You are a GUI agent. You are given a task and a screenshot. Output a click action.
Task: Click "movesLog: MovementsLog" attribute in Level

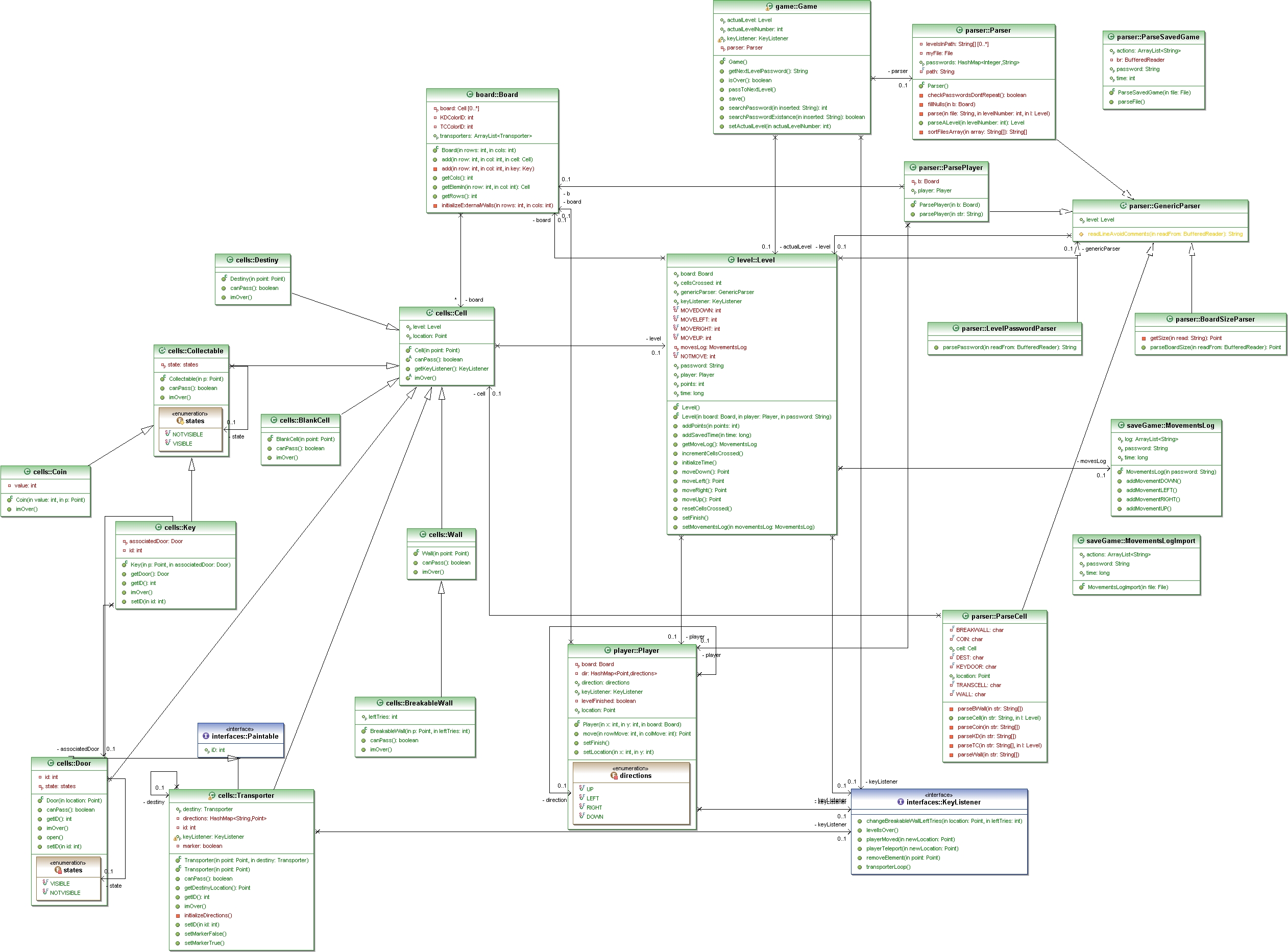pyautogui.click(x=713, y=347)
